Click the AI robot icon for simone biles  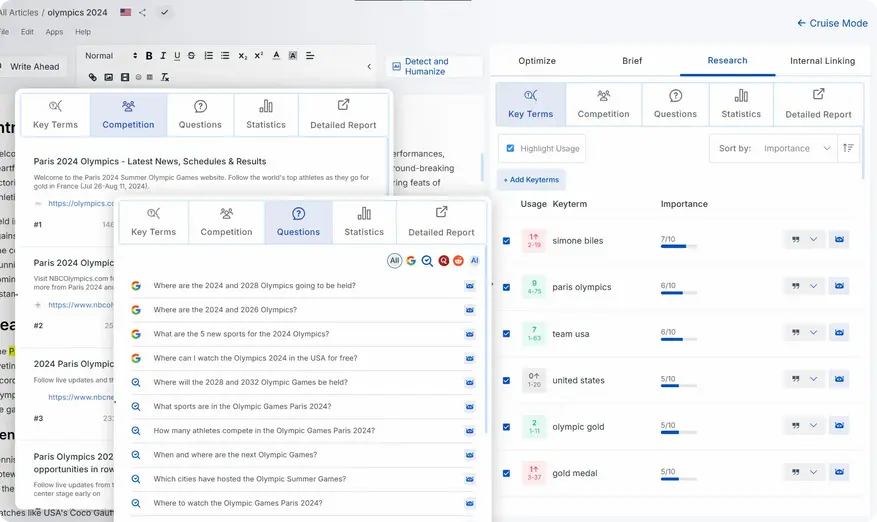point(839,240)
